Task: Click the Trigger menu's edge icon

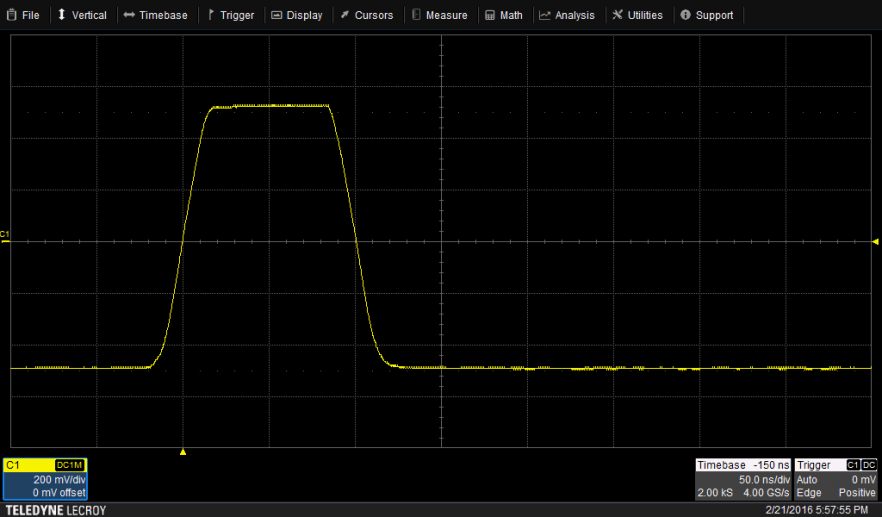Action: coord(211,15)
